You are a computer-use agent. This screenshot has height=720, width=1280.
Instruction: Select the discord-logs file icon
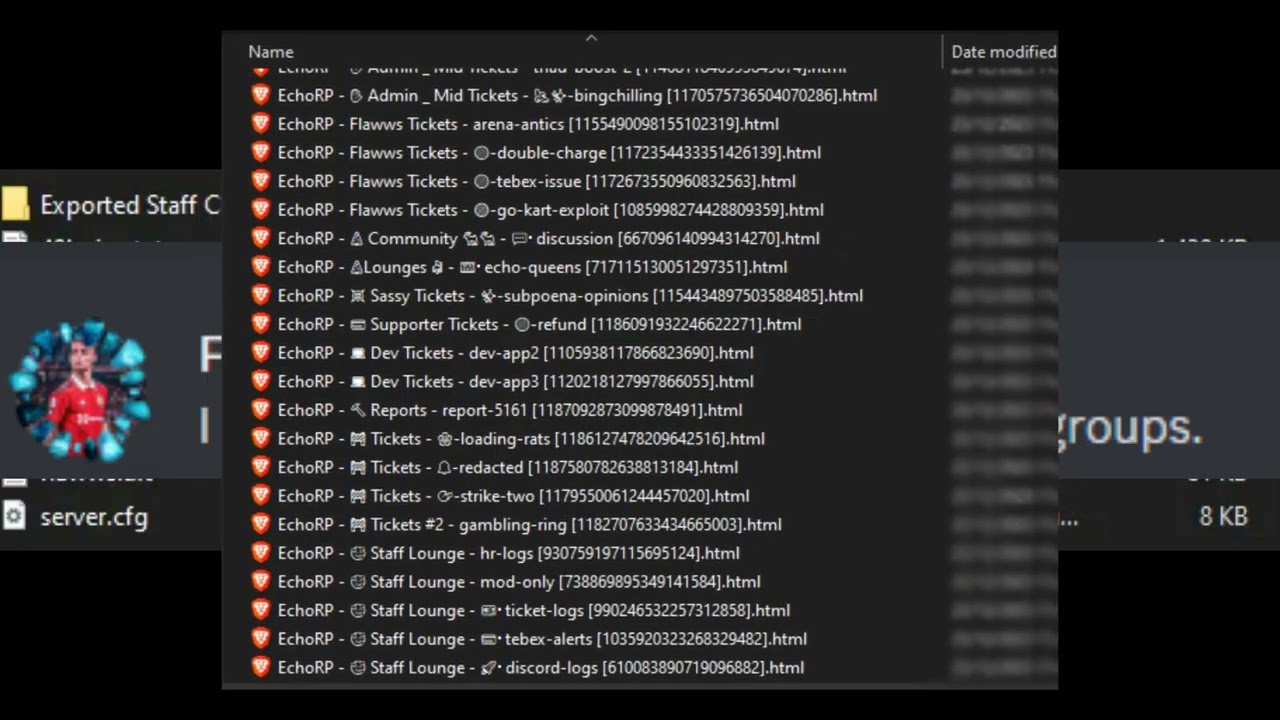pyautogui.click(x=260, y=667)
